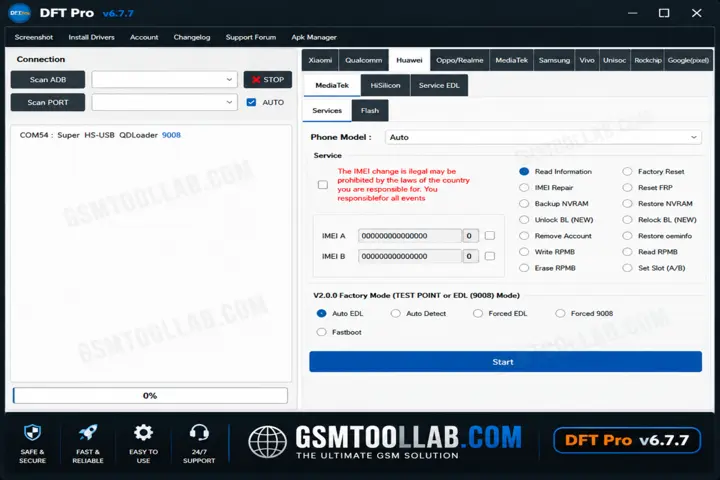Viewport: 720px width, 480px height.
Task: Select Set Slot (A/B) option
Action: (627, 268)
